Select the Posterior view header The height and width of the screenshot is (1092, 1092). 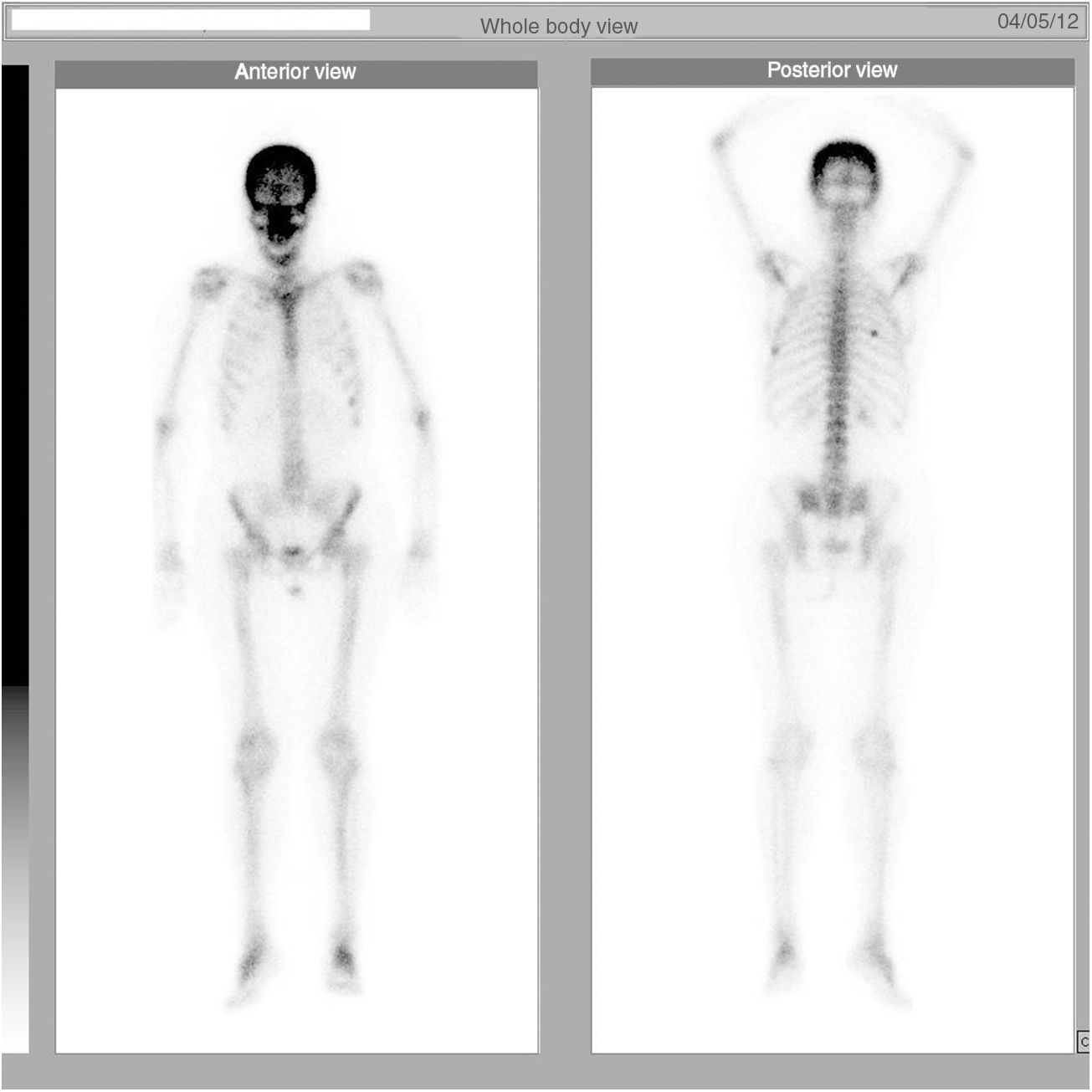(x=832, y=71)
